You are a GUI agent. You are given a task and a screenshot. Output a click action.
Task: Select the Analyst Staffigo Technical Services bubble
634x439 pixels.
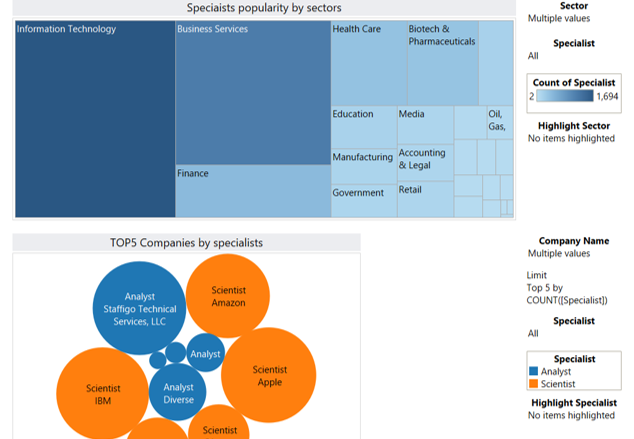tap(139, 308)
